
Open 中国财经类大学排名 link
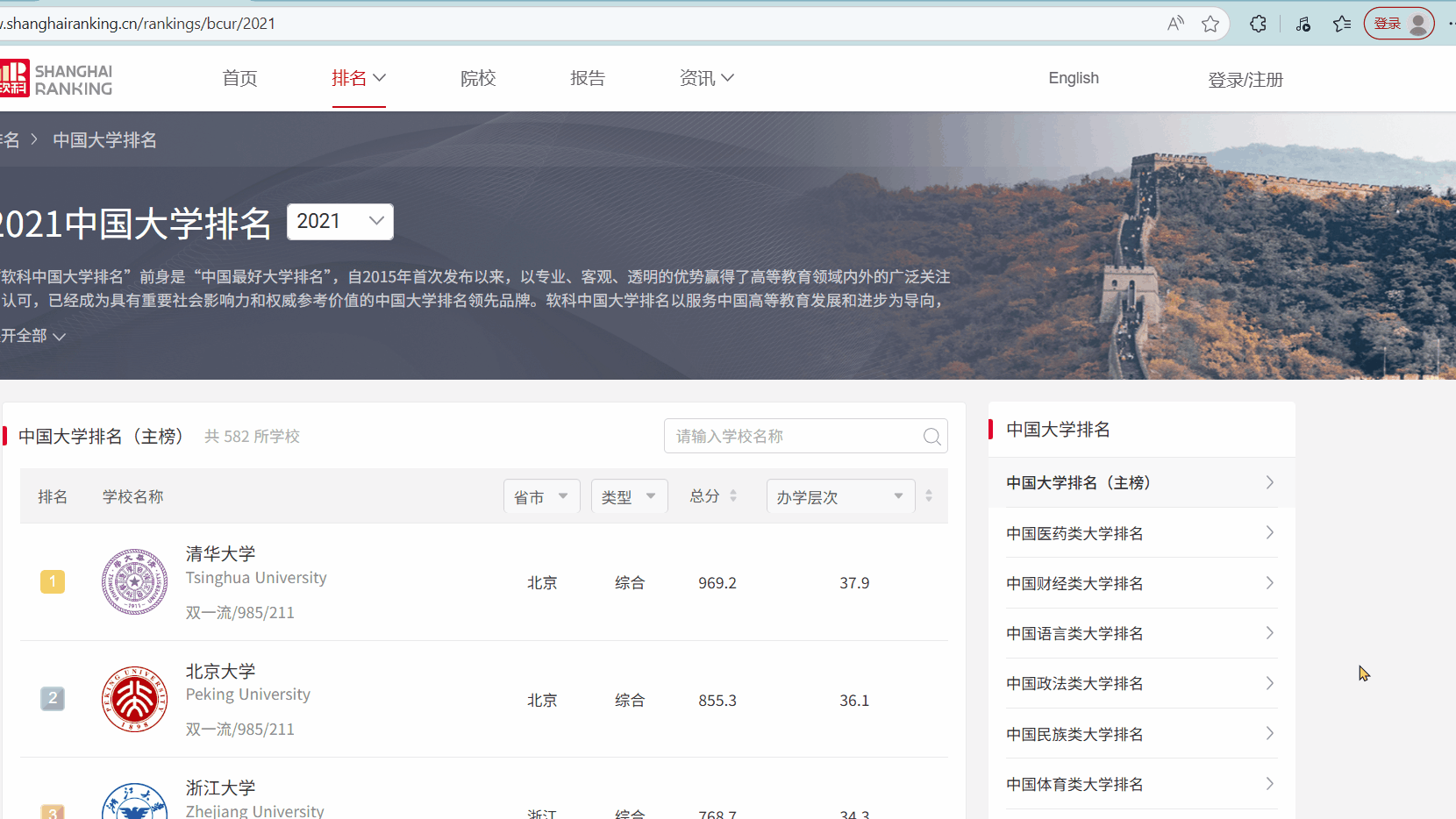1074,583
